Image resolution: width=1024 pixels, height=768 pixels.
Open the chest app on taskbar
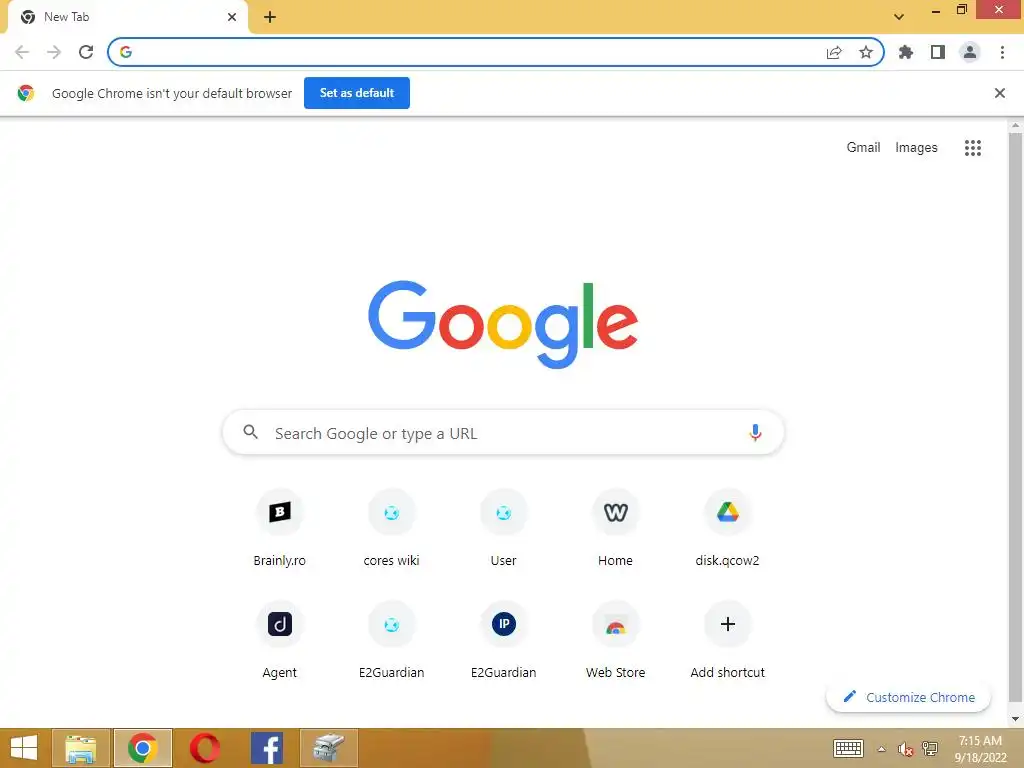coord(329,748)
